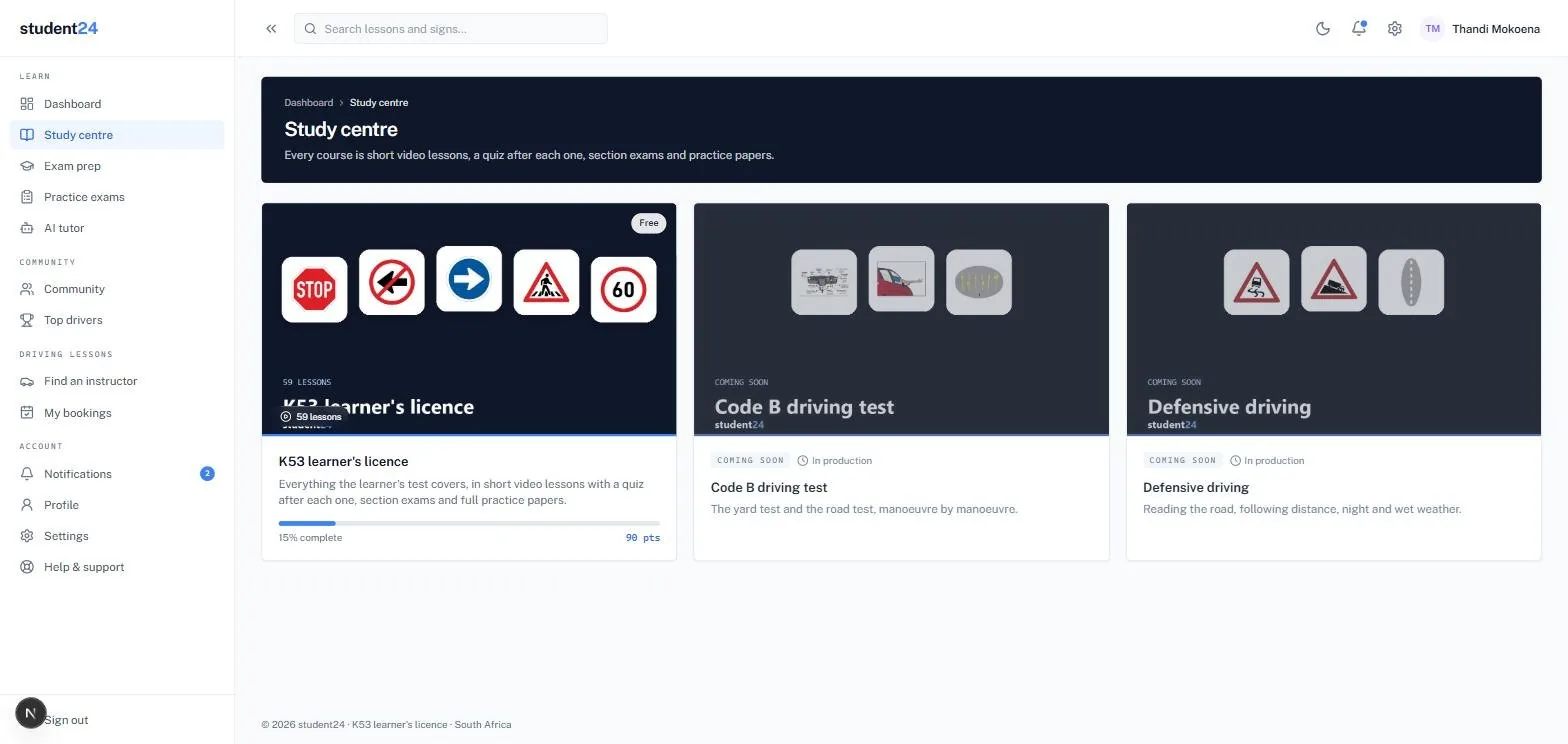1568x744 pixels.
Task: Click the COMING SOON tag under Code B thumbnail
Action: (x=750, y=461)
